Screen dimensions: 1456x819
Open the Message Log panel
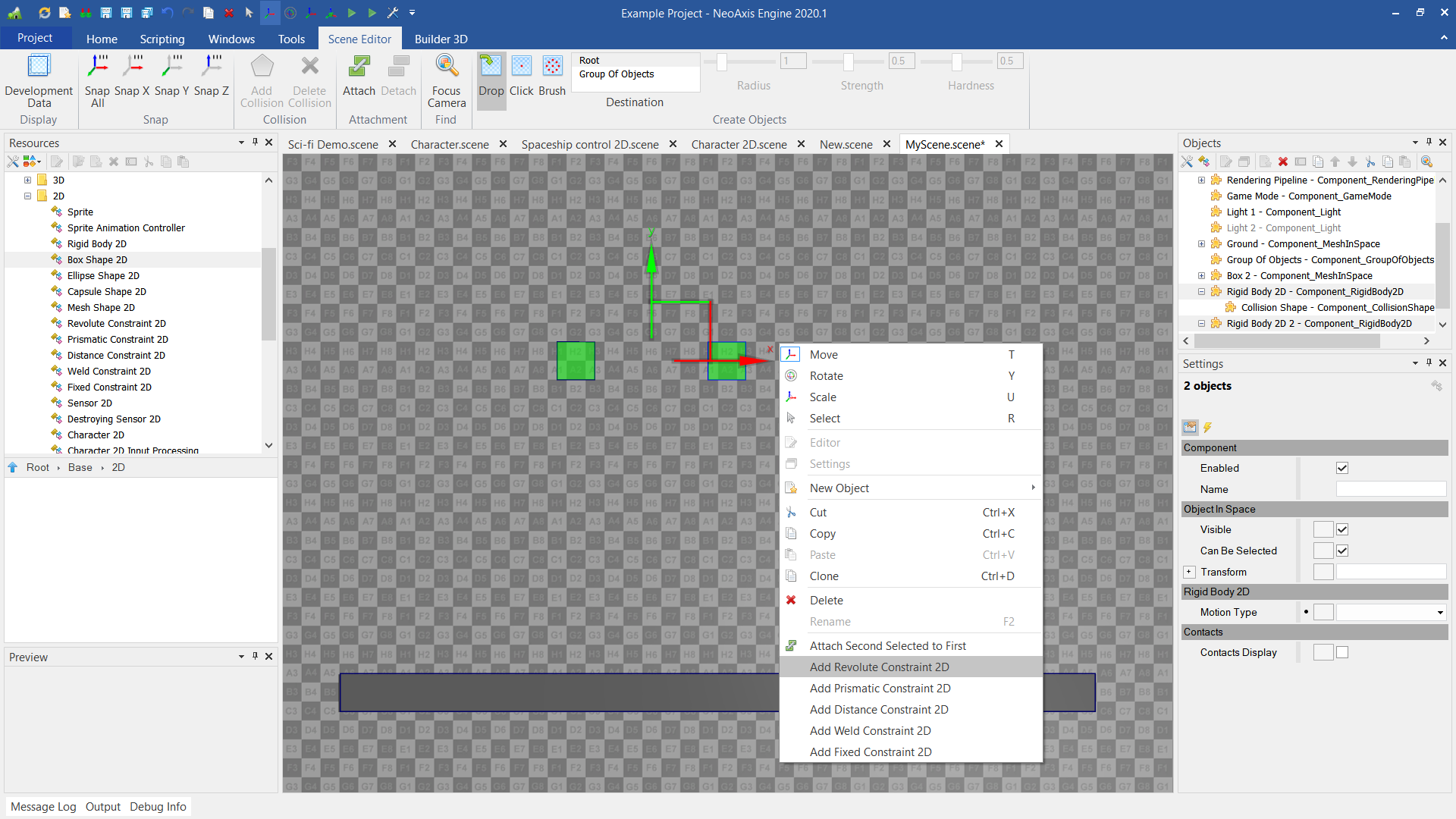click(43, 807)
